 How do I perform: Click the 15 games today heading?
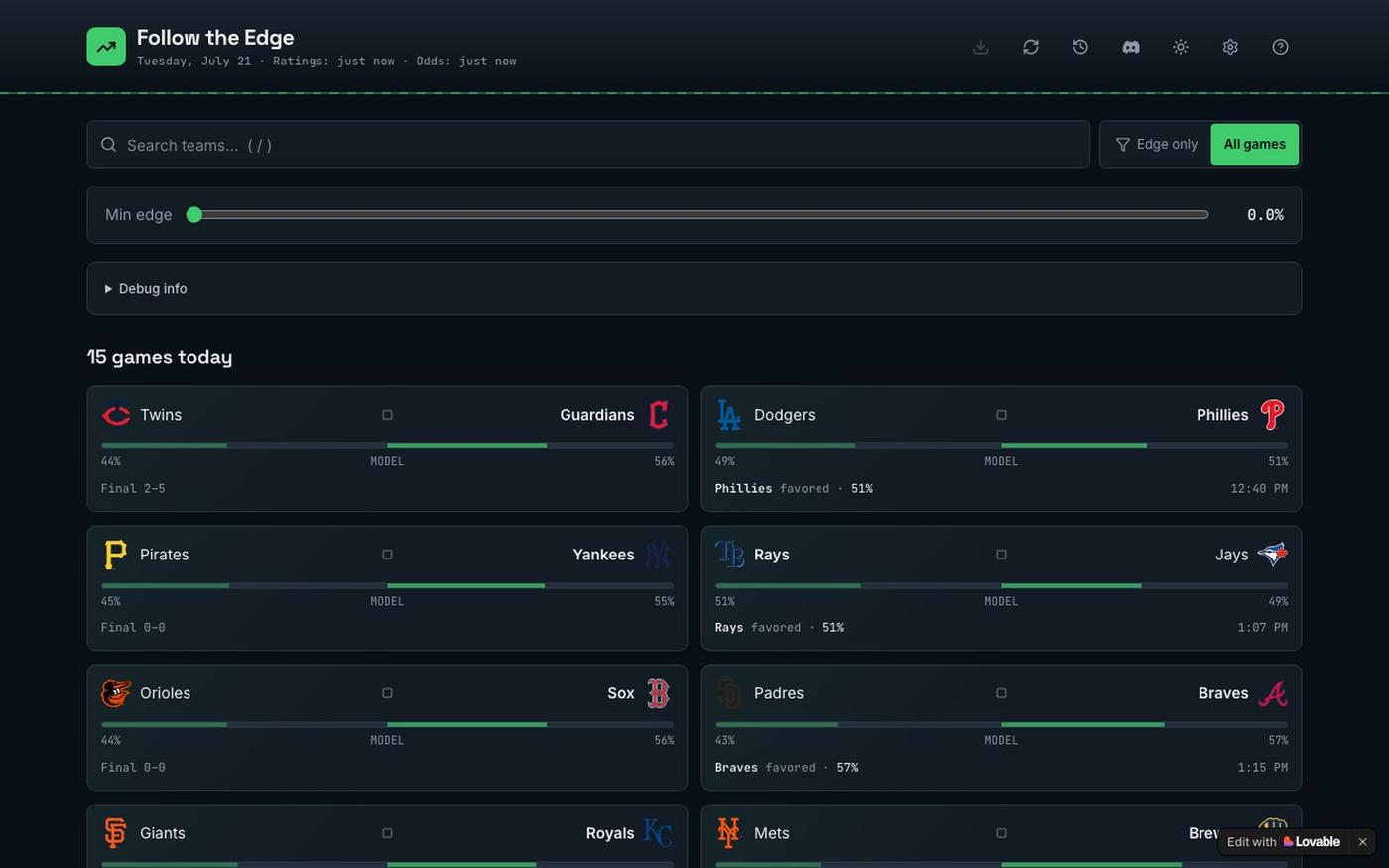point(160,357)
